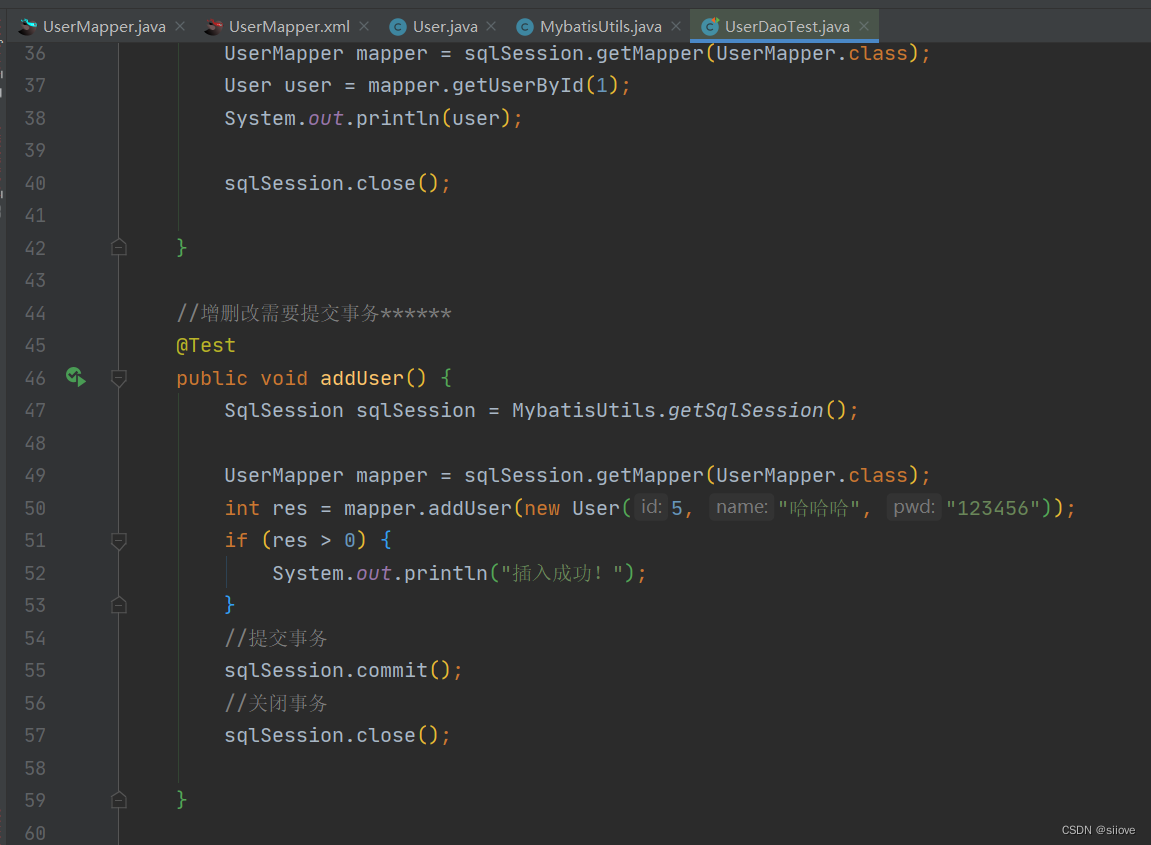1151x845 pixels.
Task: Close the UserDaoTest.java tab
Action: [864, 26]
